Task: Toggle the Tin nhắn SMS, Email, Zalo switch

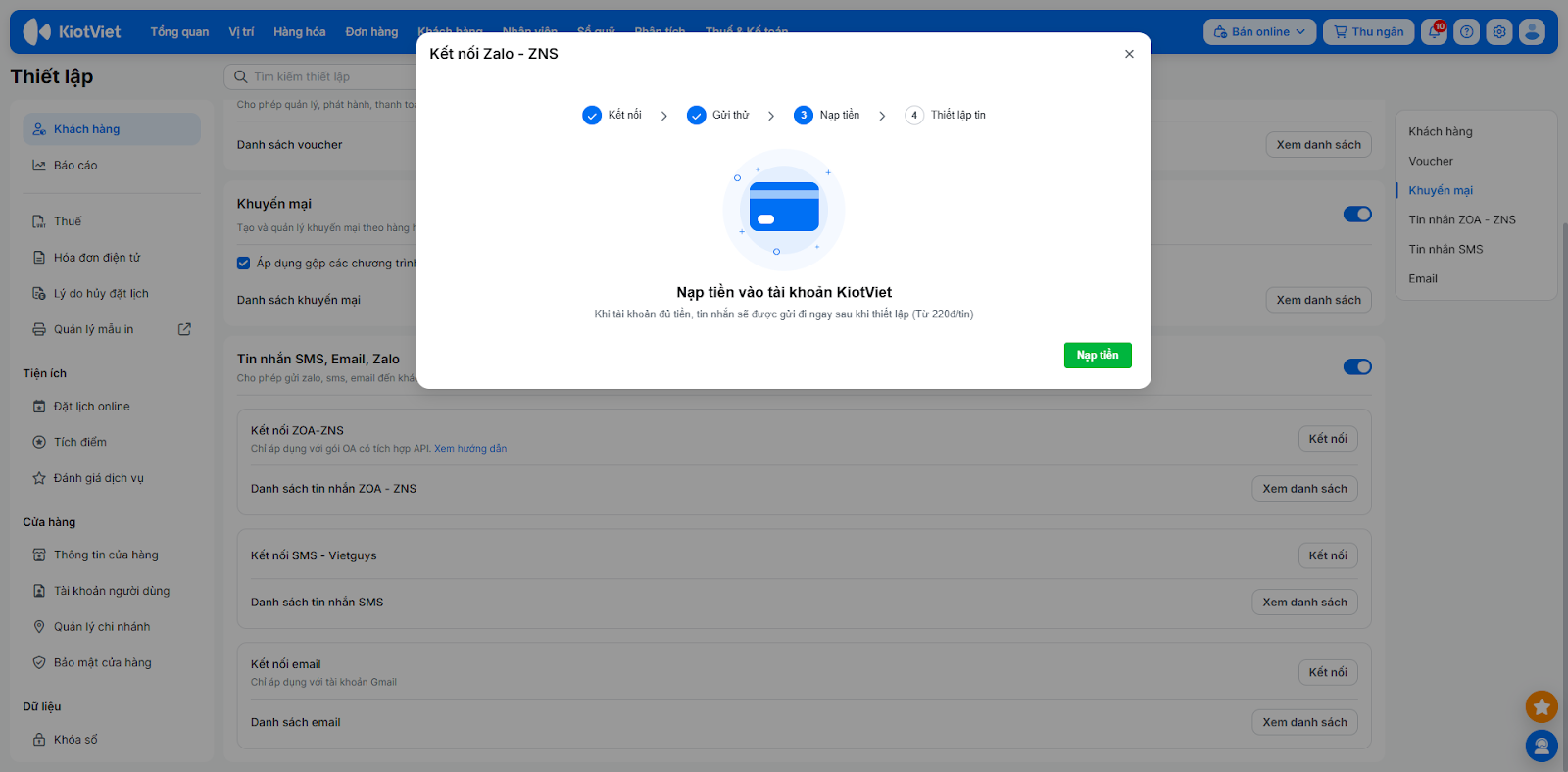Action: 1357,366
